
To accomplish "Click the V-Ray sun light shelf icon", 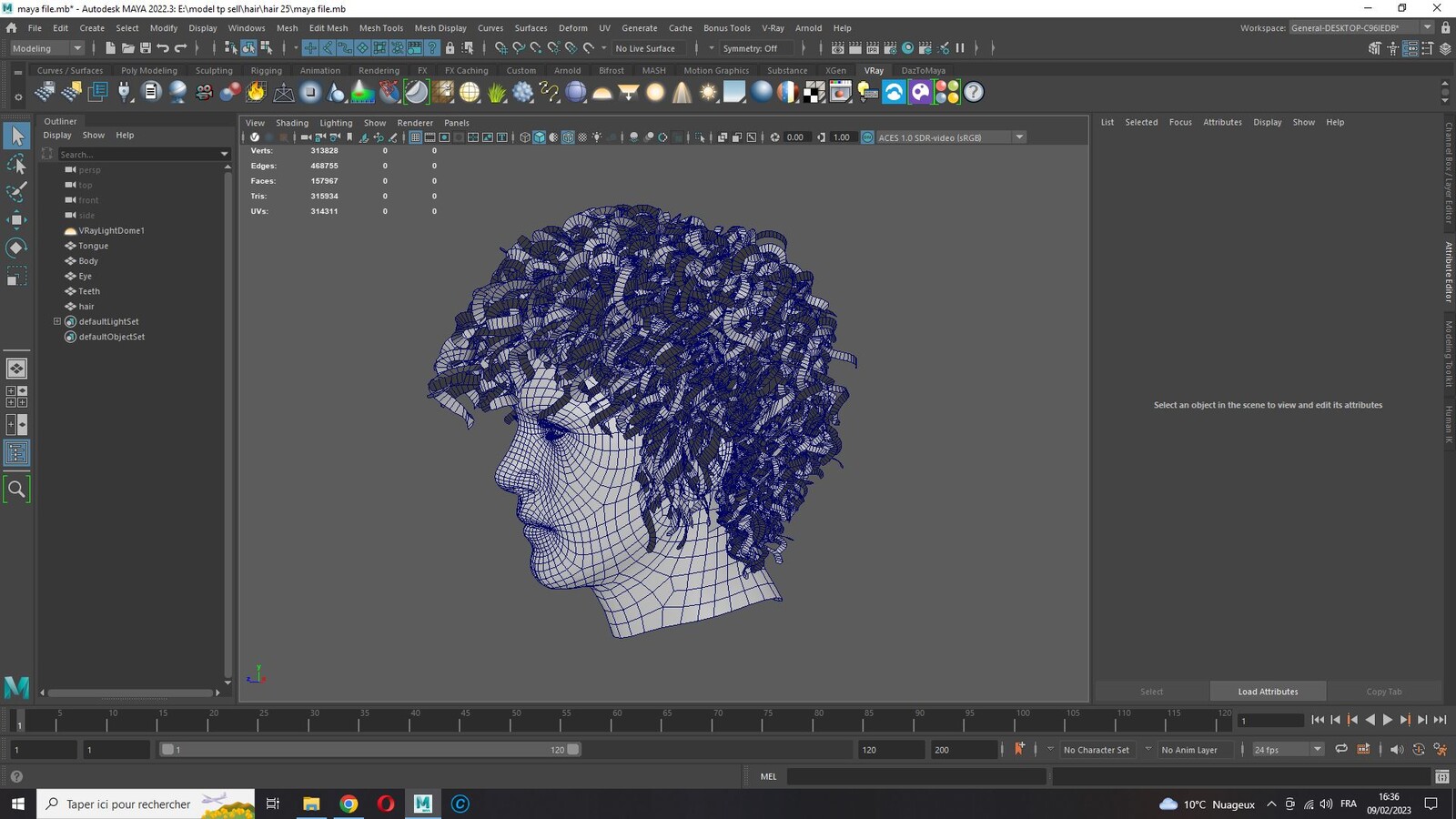I will pos(708,92).
